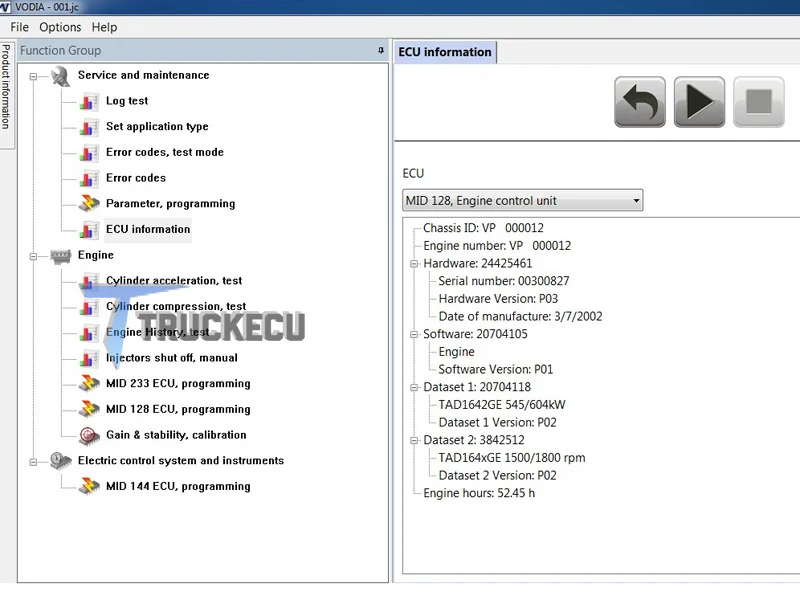Screen dimensions: 800x600
Task: Select Cylinder acceleration, test item
Action: (174, 281)
